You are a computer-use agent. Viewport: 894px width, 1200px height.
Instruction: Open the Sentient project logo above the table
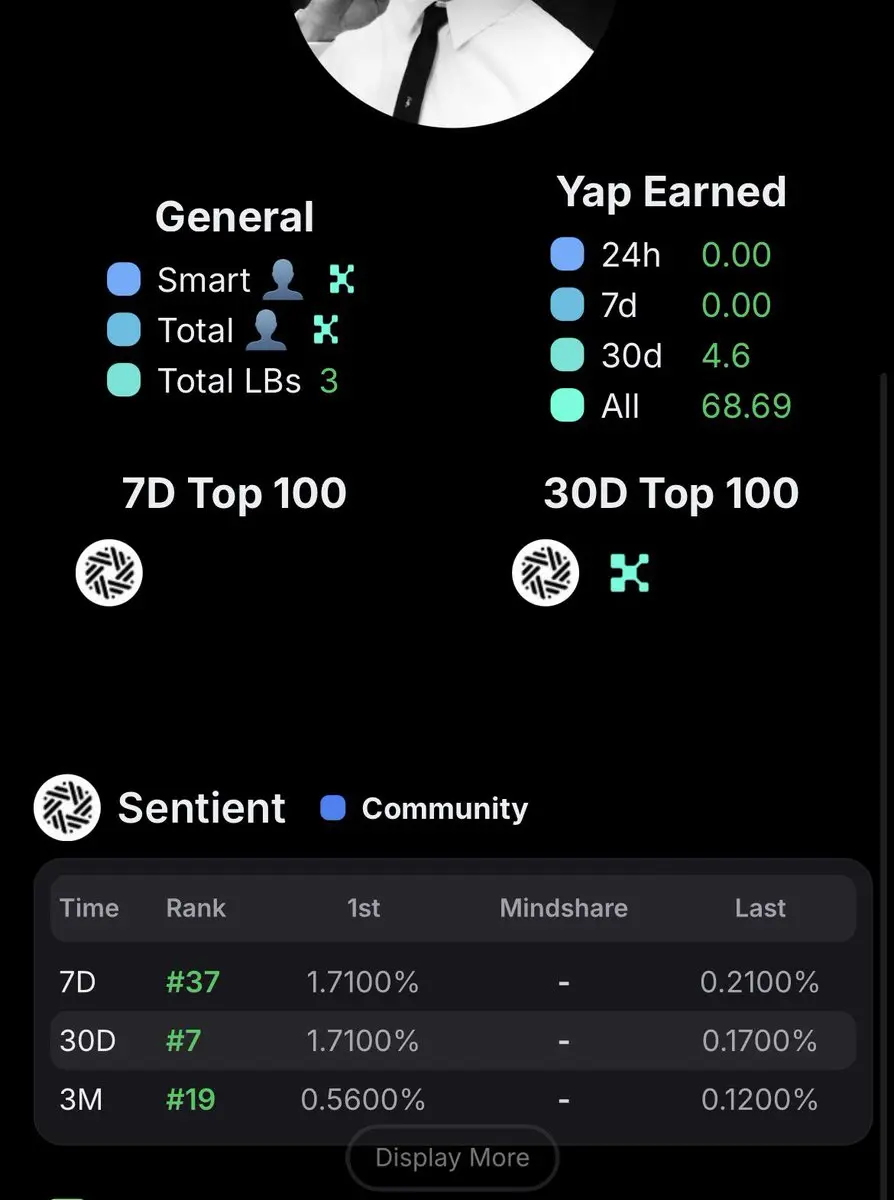tap(68, 807)
